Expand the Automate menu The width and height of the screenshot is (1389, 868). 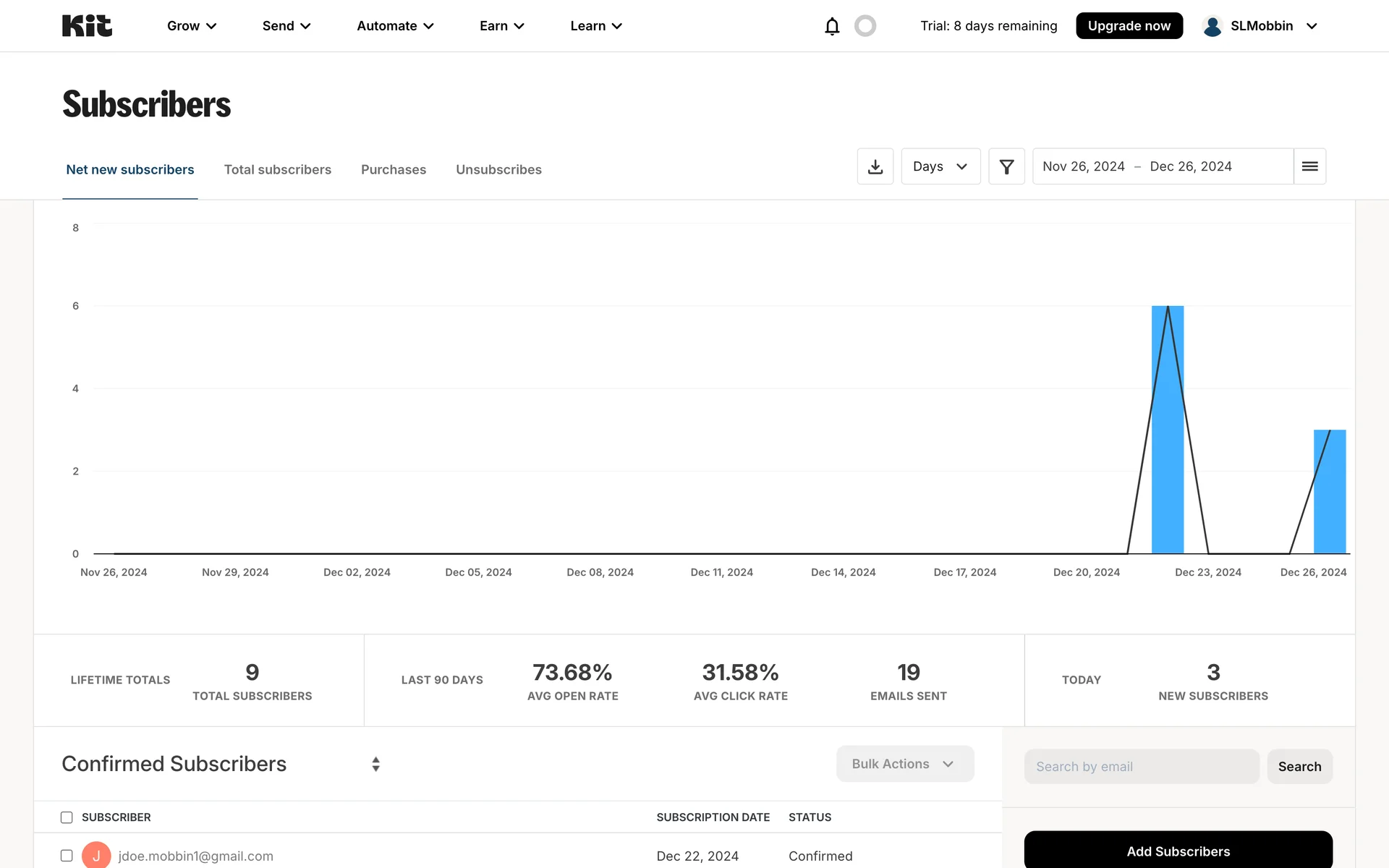[395, 26]
